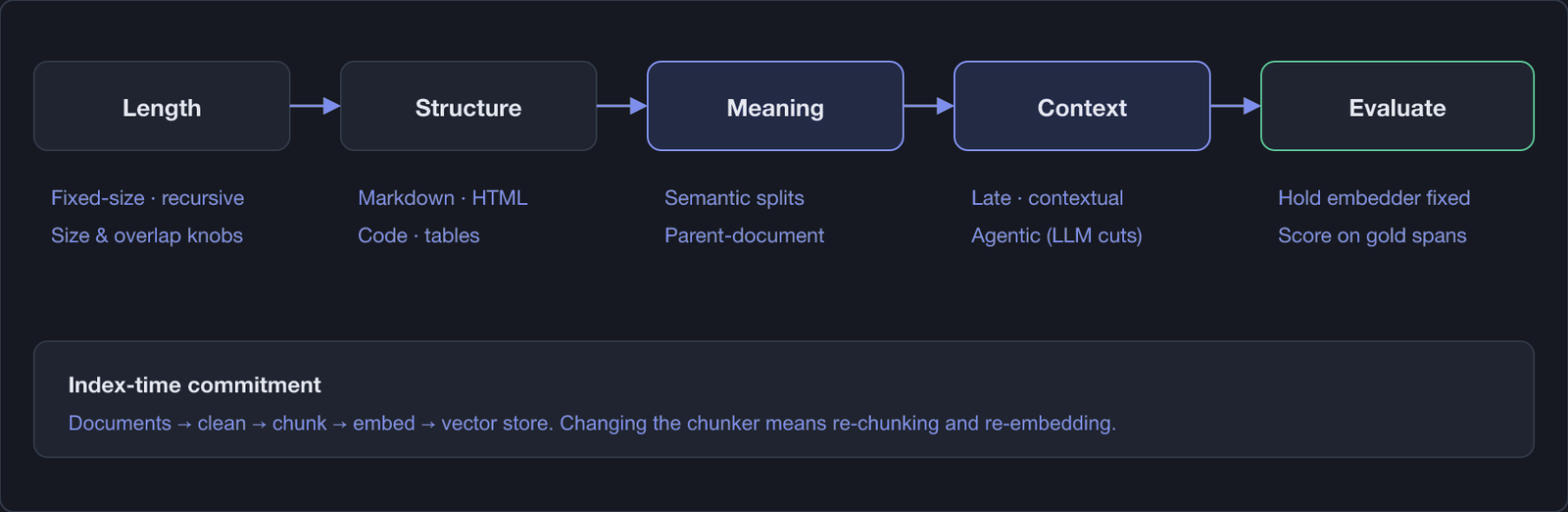Click 'Score on gold spans' text
This screenshot has width=1568, height=512.
(x=1372, y=235)
